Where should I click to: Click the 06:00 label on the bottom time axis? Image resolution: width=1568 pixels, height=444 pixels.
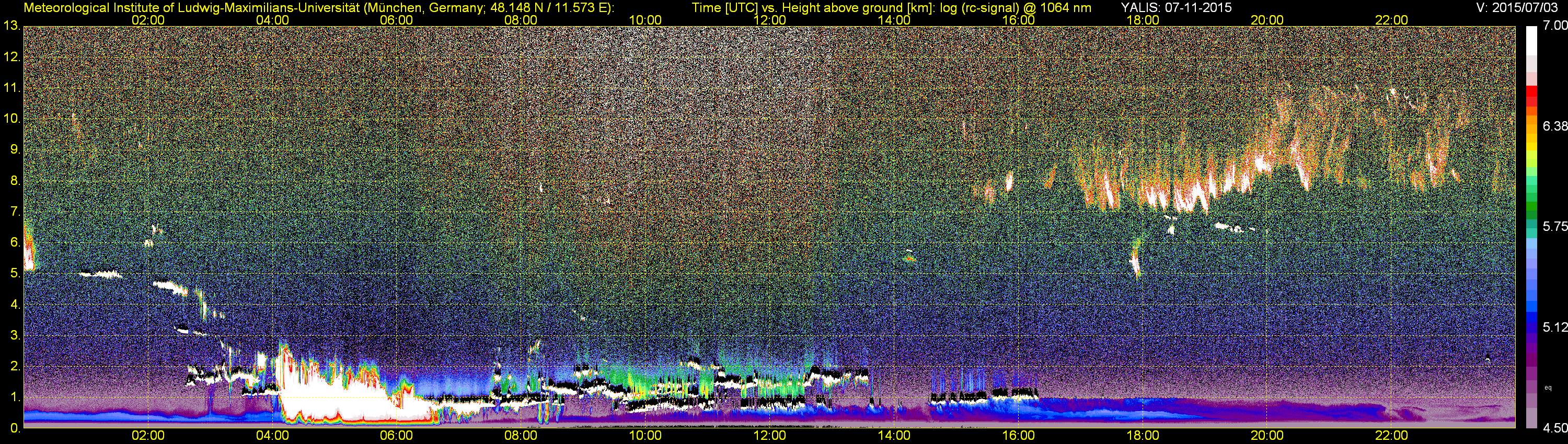396,436
